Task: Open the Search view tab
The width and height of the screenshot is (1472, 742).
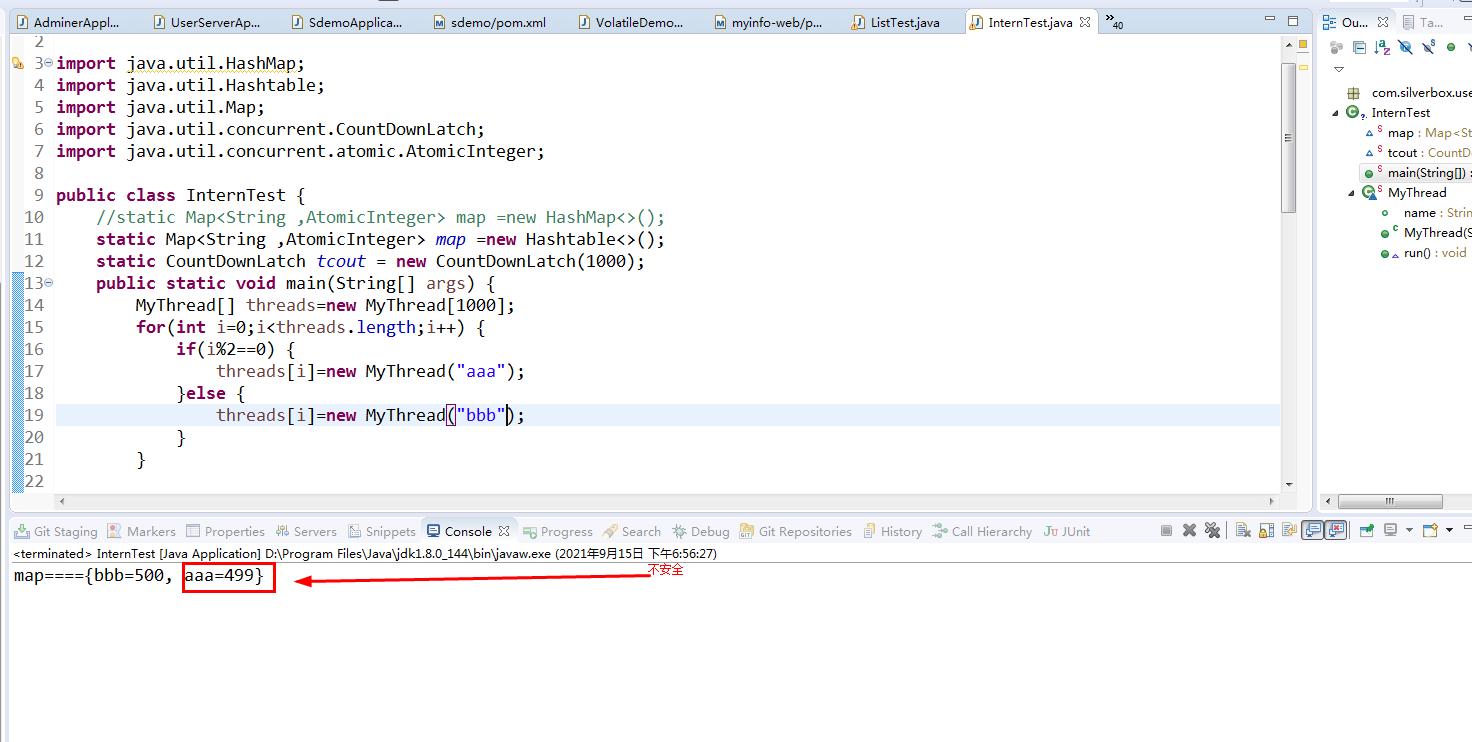Action: click(x=631, y=531)
